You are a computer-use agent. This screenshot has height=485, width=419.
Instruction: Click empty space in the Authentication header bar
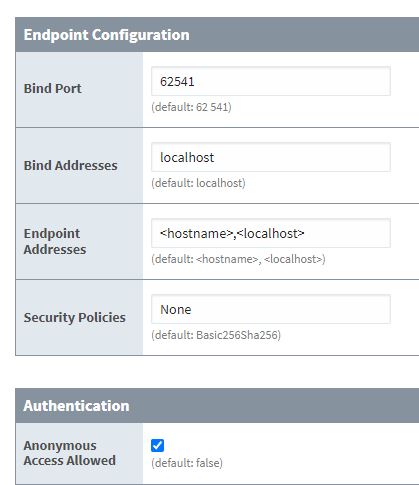(273, 406)
